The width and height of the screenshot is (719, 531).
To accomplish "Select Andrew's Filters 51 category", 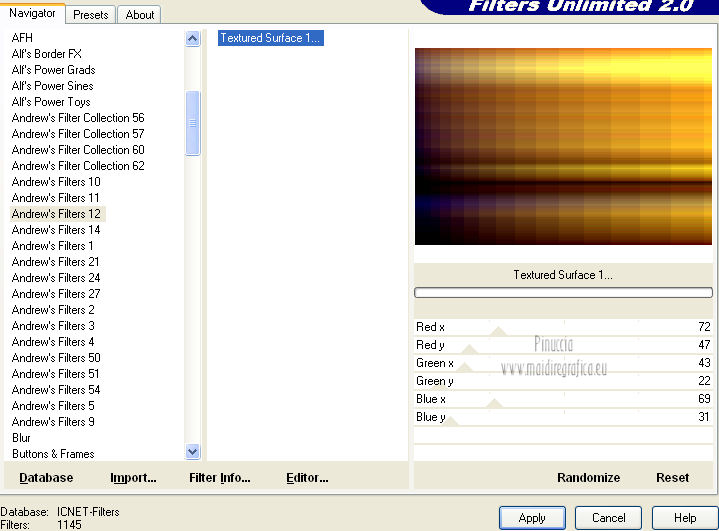I will tap(55, 374).
